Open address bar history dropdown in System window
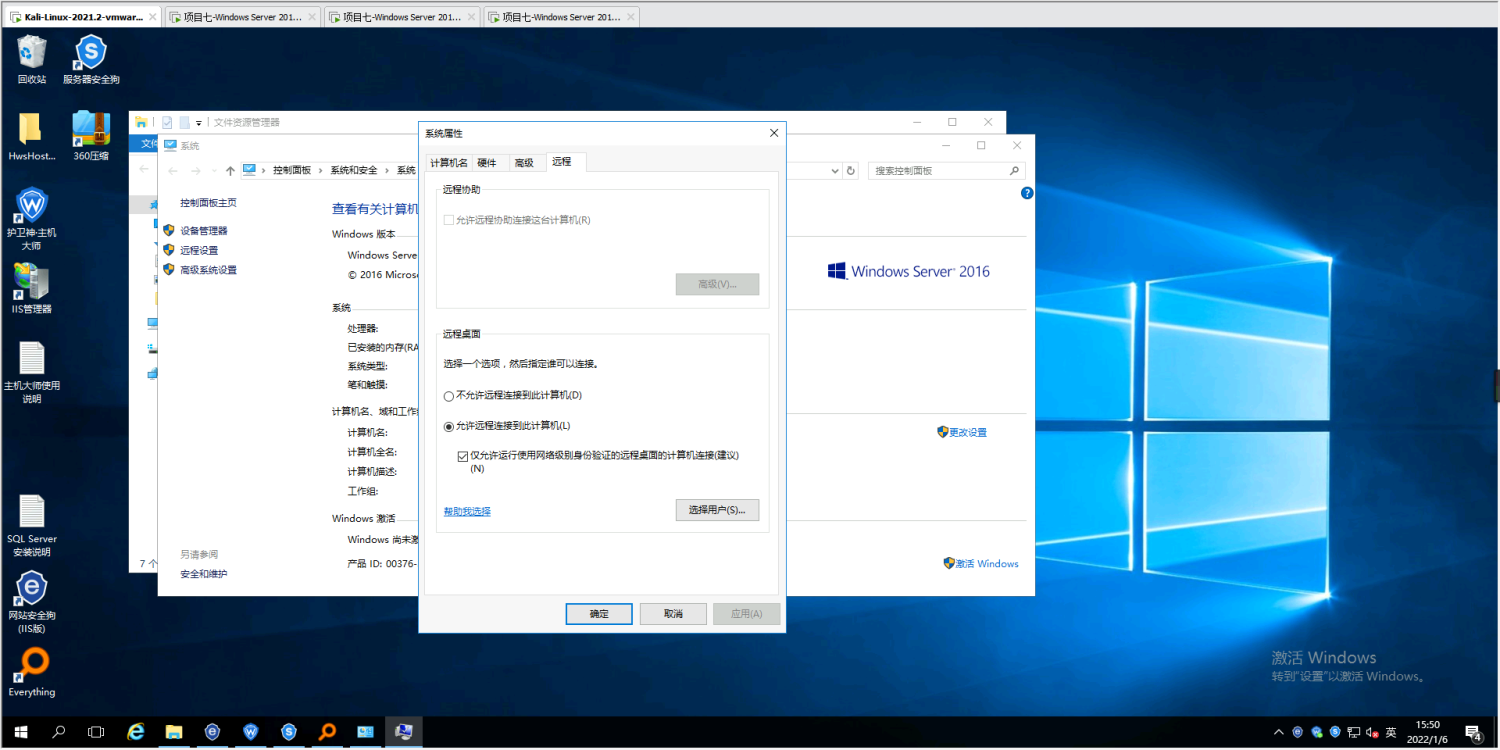This screenshot has height=750, width=1500. click(836, 171)
